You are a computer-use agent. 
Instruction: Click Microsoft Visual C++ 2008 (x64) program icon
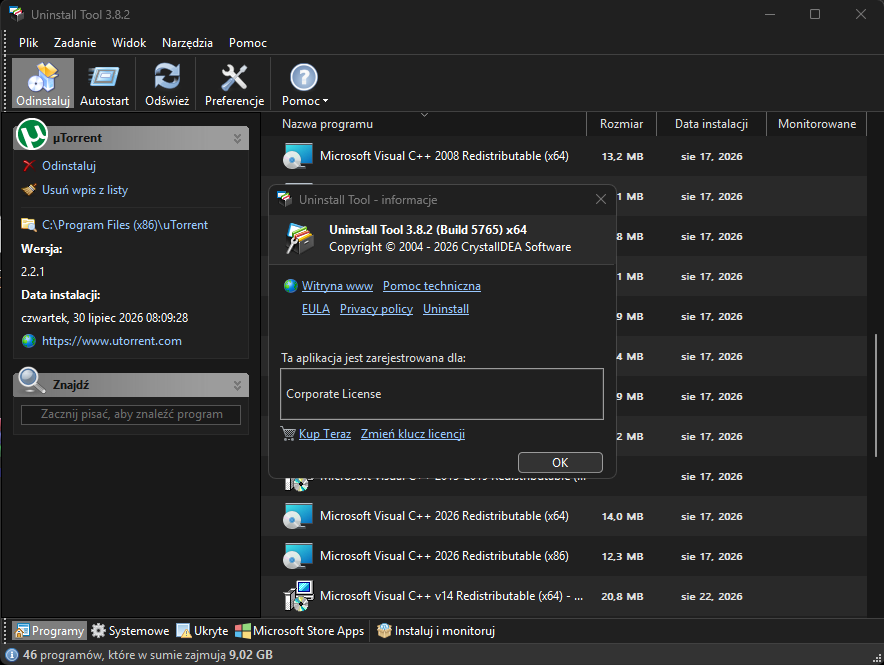click(298, 156)
